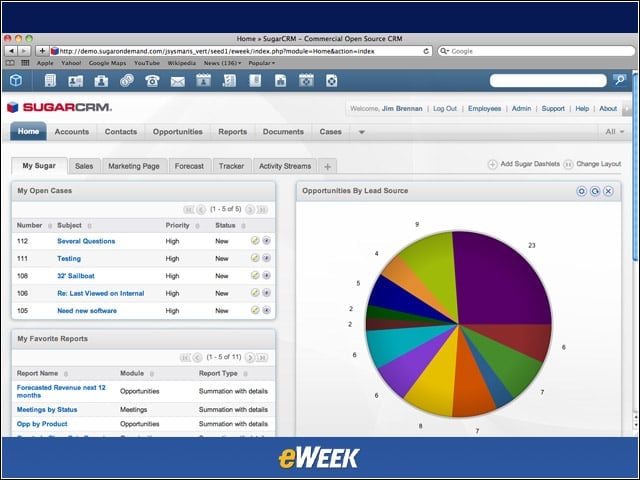Click the Log Out link
640x480 pixels.
pos(445,109)
